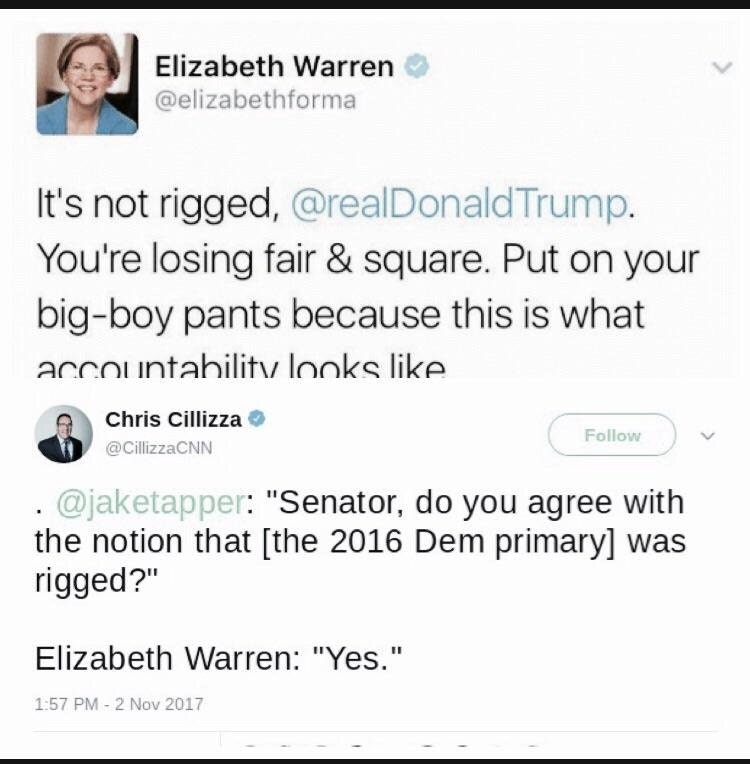Viewport: 750px width, 764px height.
Task: Open the @elizabethforma handle
Action: (x=255, y=100)
